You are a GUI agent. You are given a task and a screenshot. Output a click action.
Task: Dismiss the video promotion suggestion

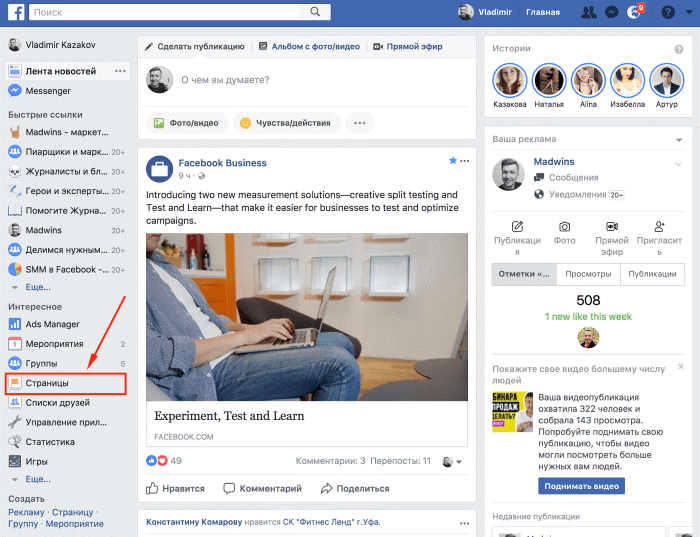coord(681,366)
